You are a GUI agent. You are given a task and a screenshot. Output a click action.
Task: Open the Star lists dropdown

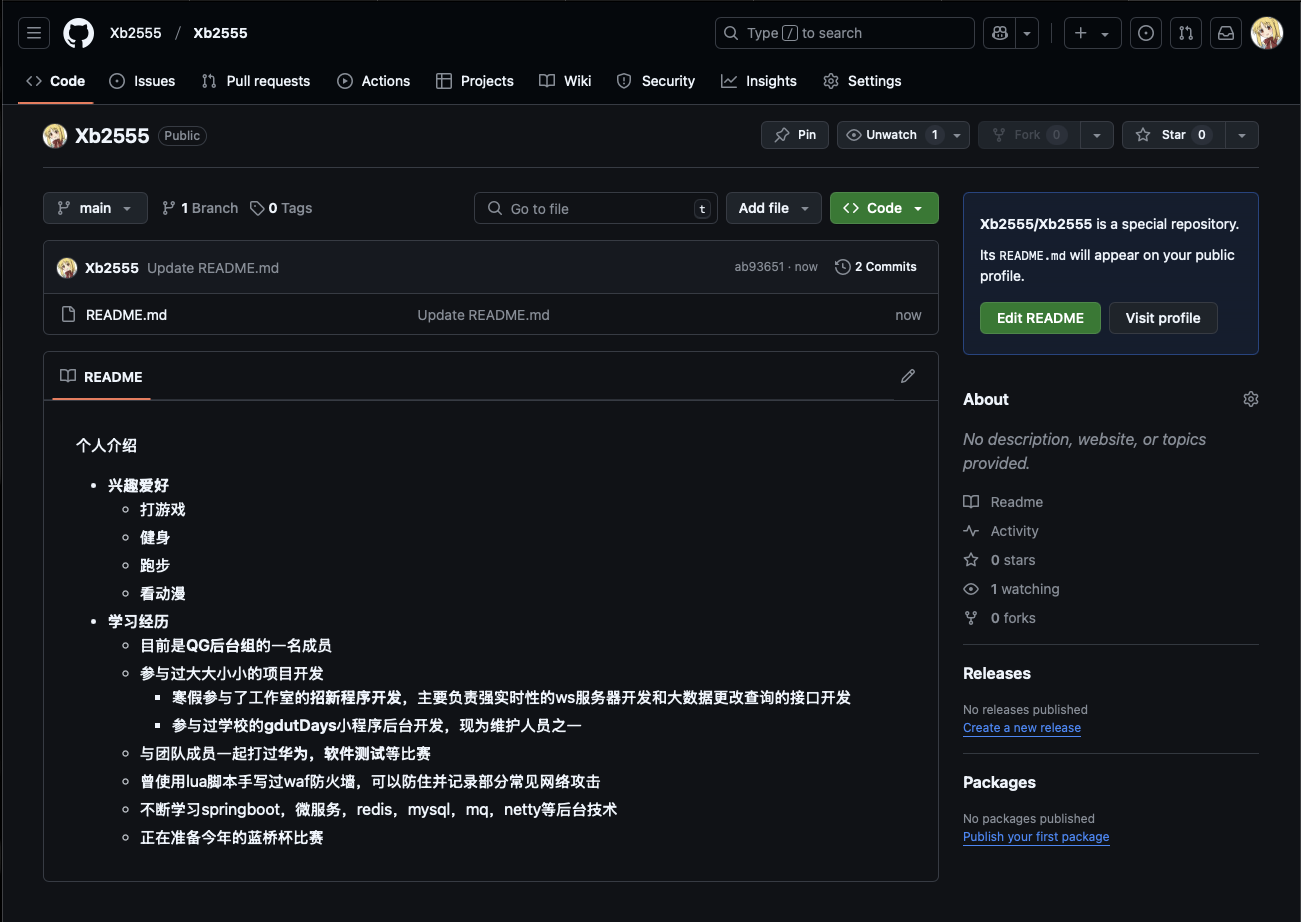[x=1242, y=135]
